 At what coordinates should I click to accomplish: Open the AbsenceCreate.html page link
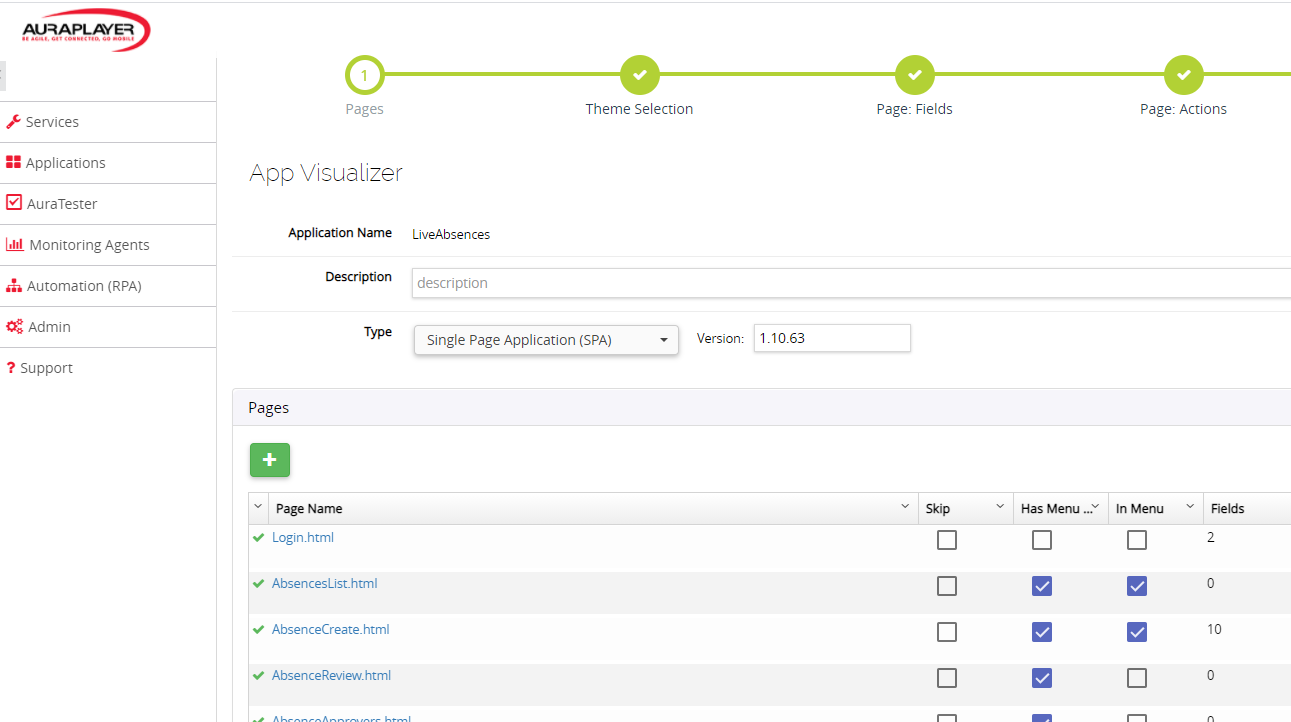coord(331,630)
